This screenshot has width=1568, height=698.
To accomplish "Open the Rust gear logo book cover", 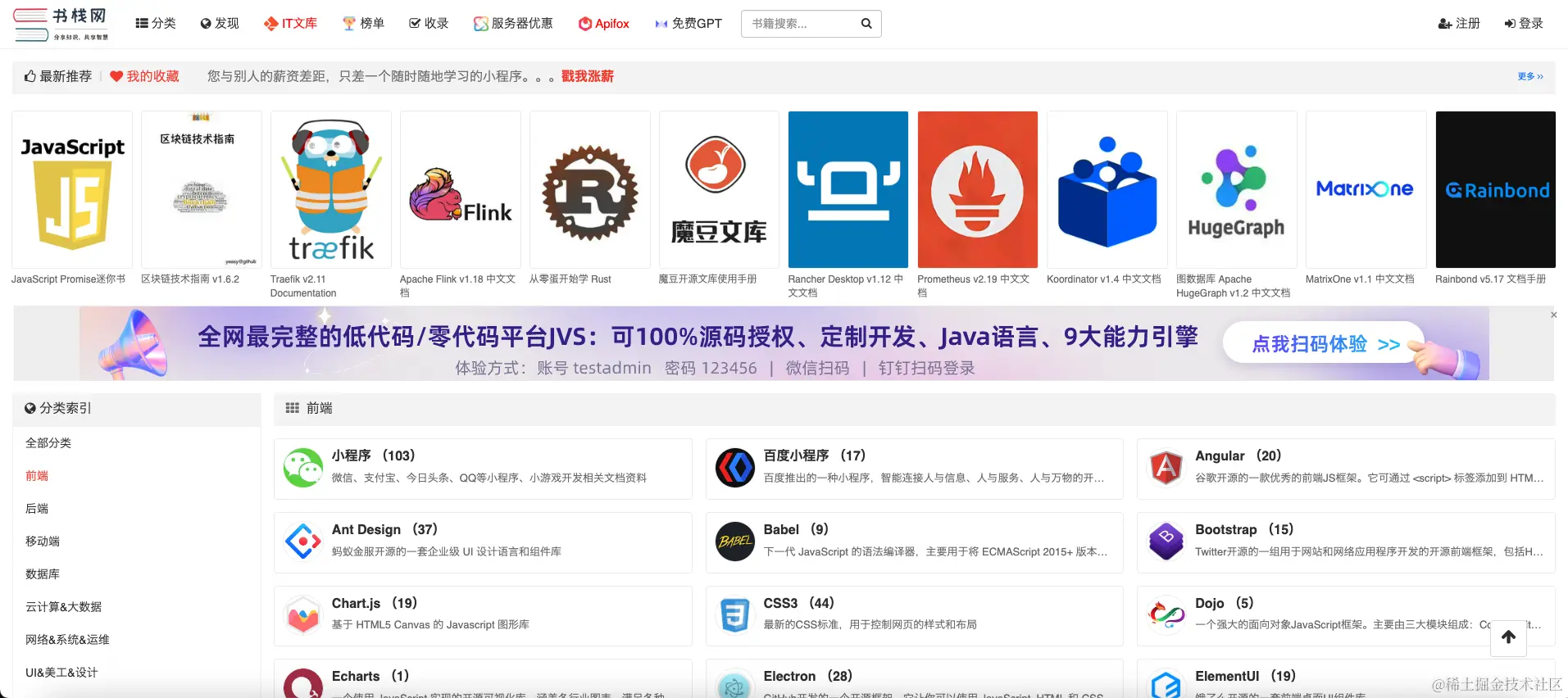I will (x=590, y=189).
